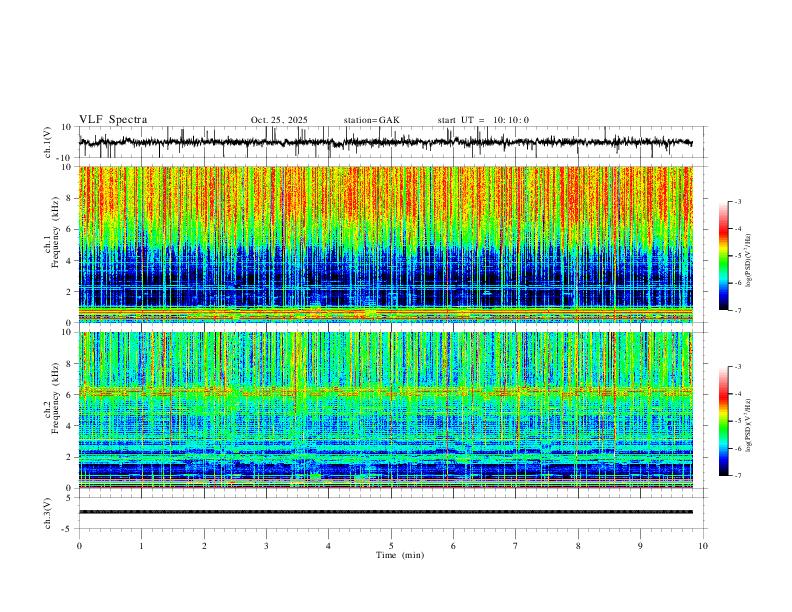Click the "ch.1(V)" waveform axis label
Image resolution: width=792 pixels, height=612 pixels.
click(48, 142)
